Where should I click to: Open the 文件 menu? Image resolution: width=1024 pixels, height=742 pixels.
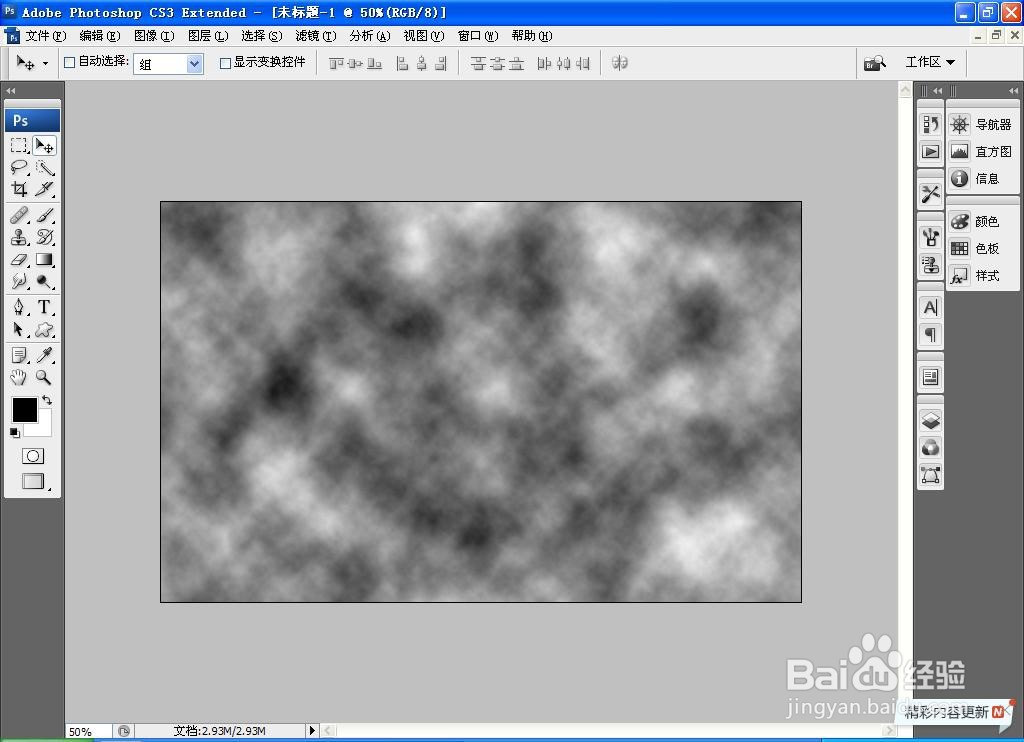[x=45, y=36]
